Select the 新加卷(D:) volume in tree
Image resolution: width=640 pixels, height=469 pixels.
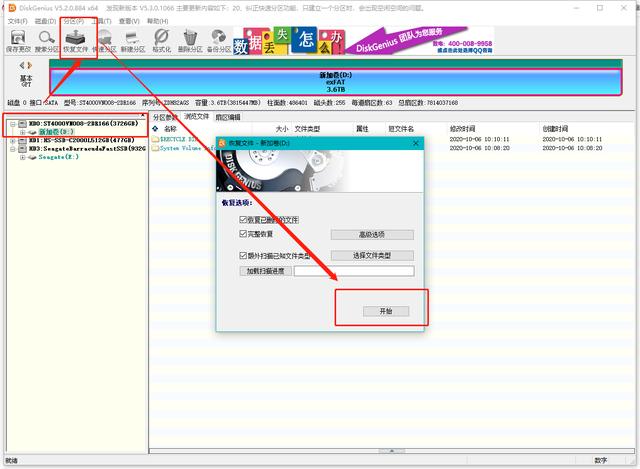56,132
